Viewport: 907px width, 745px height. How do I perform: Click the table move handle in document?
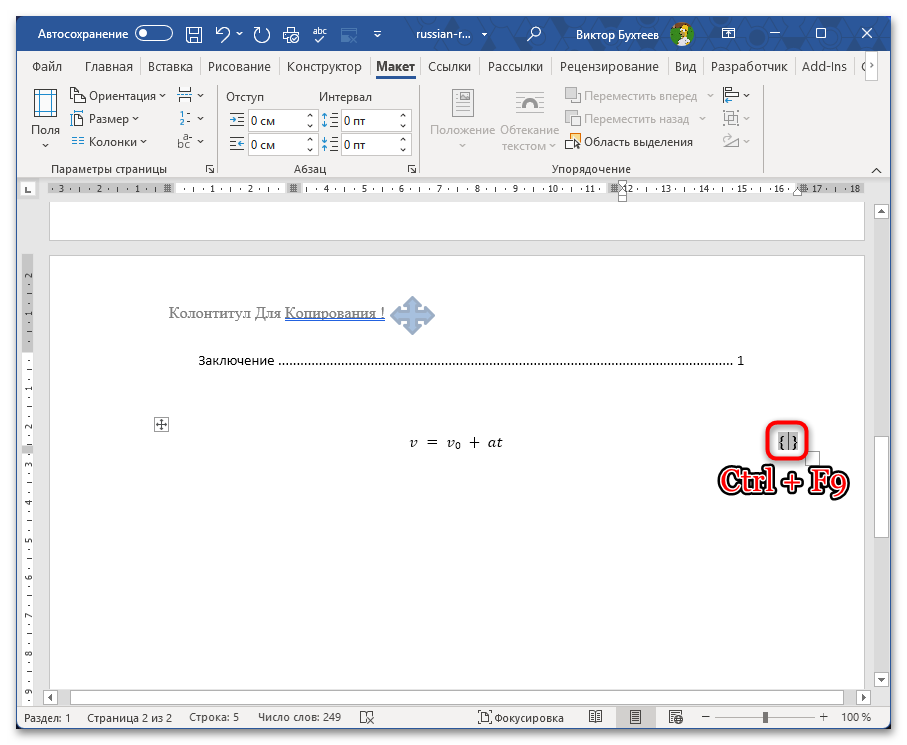[161, 425]
